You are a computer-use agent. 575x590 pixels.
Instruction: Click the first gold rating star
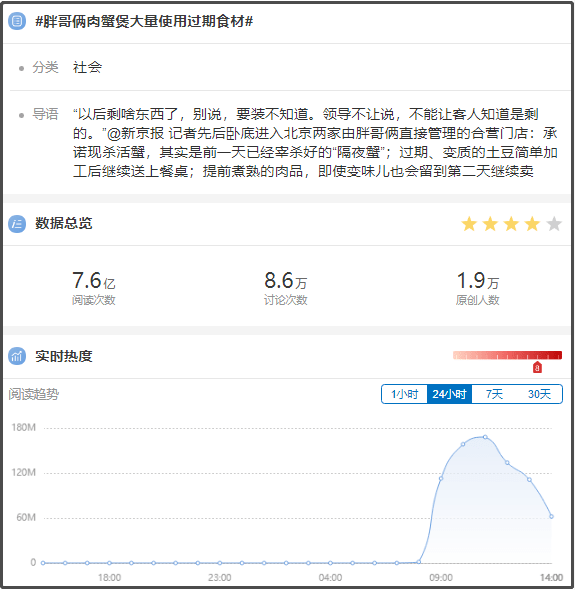(469, 224)
